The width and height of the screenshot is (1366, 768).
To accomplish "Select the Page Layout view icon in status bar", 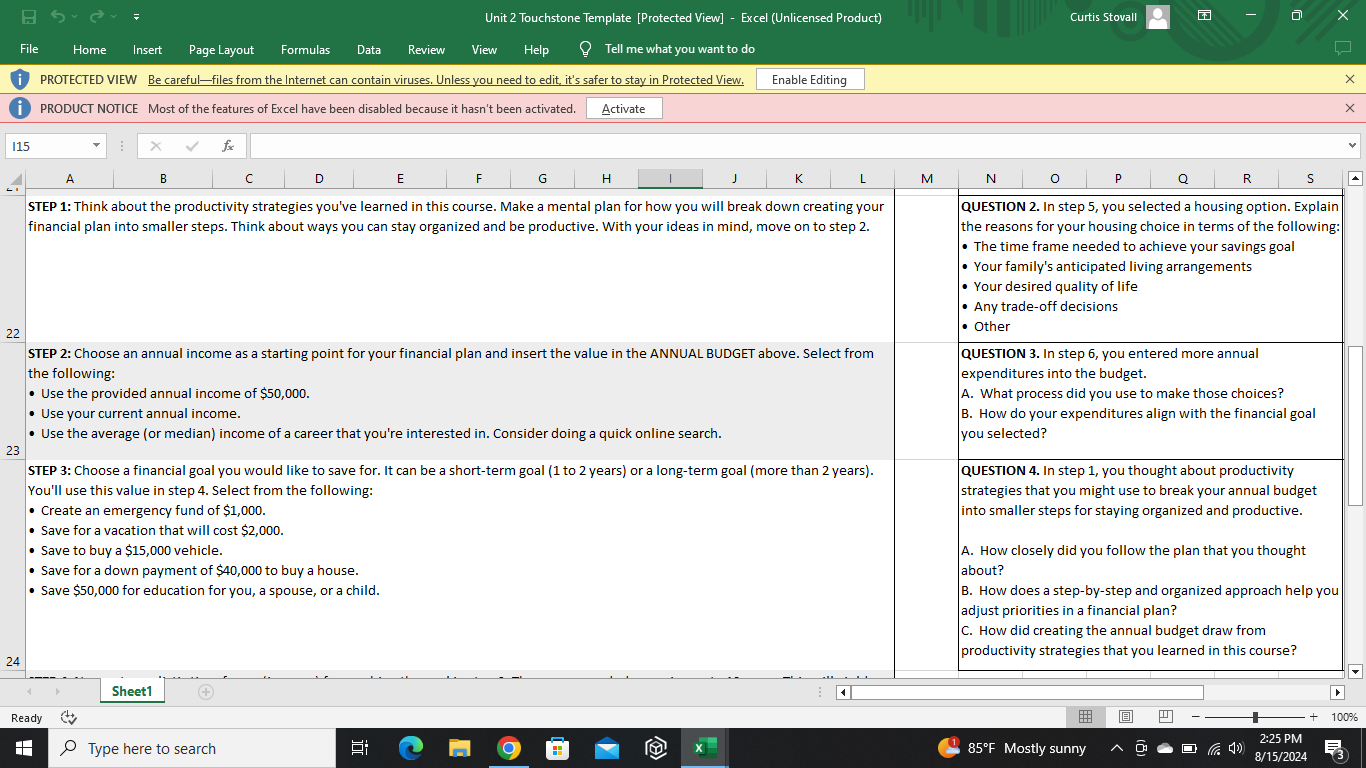I will click(x=1125, y=717).
